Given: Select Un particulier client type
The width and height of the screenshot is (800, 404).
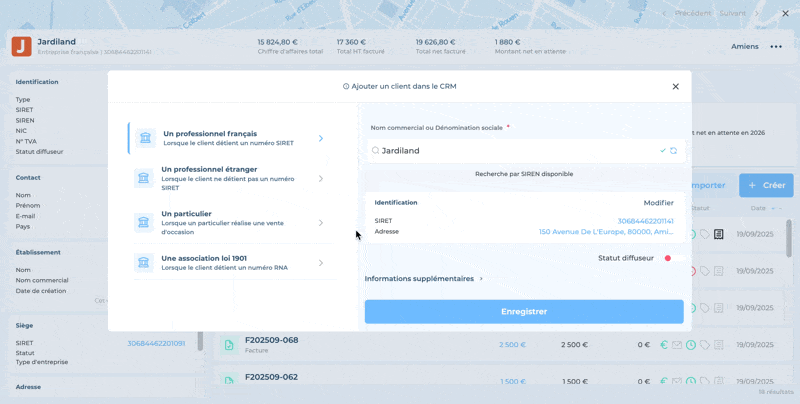Looking at the screenshot, I should pyautogui.click(x=231, y=222).
